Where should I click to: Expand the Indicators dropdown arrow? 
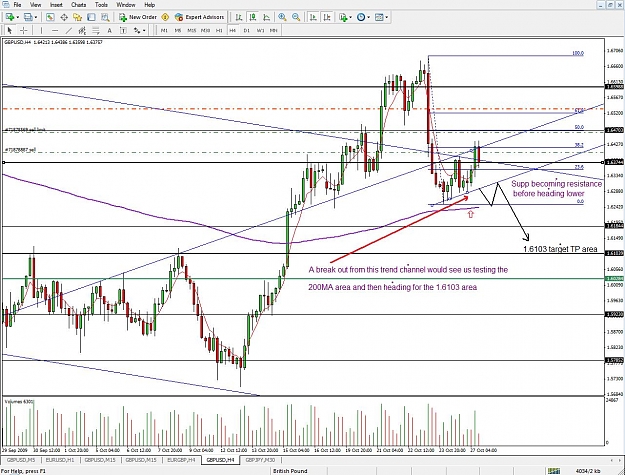point(350,17)
